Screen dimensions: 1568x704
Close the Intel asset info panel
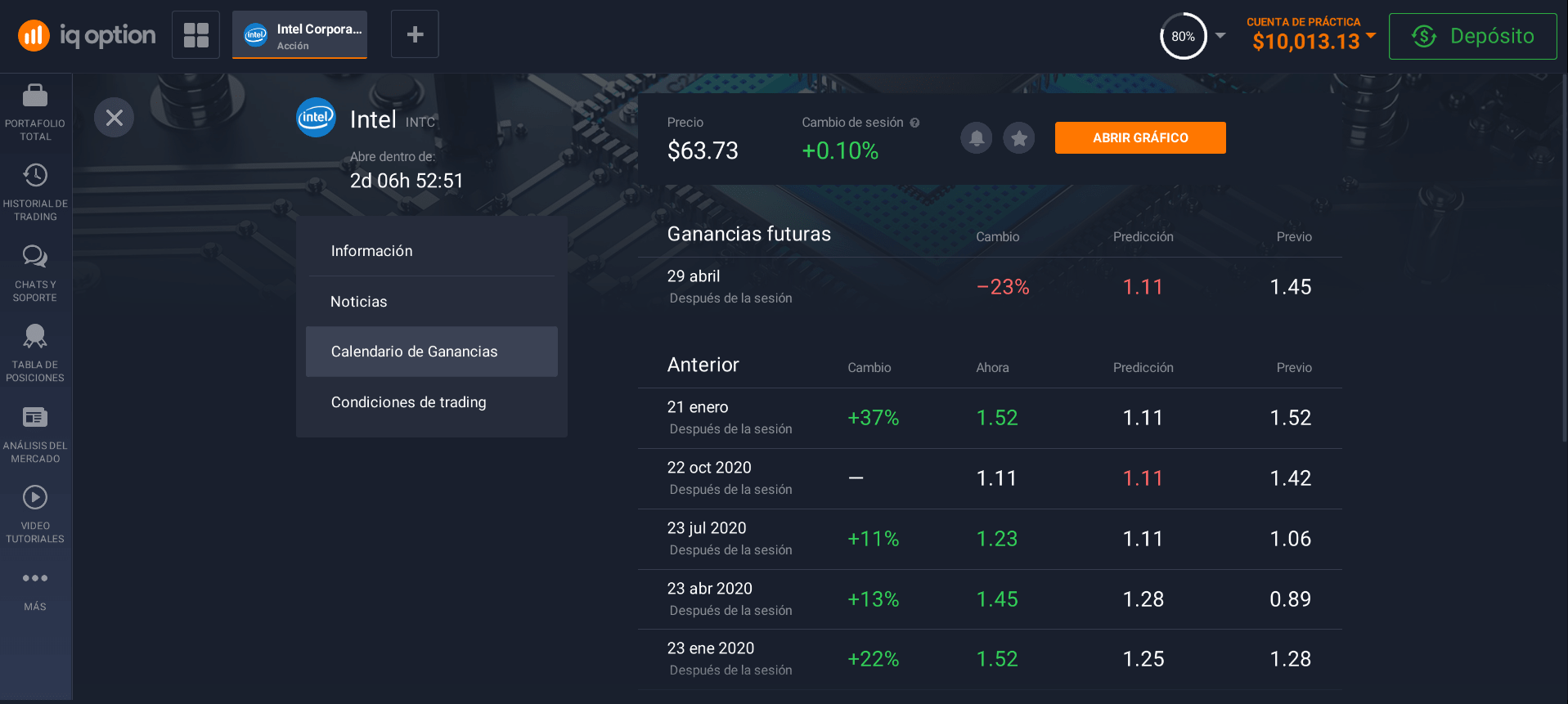pos(115,118)
